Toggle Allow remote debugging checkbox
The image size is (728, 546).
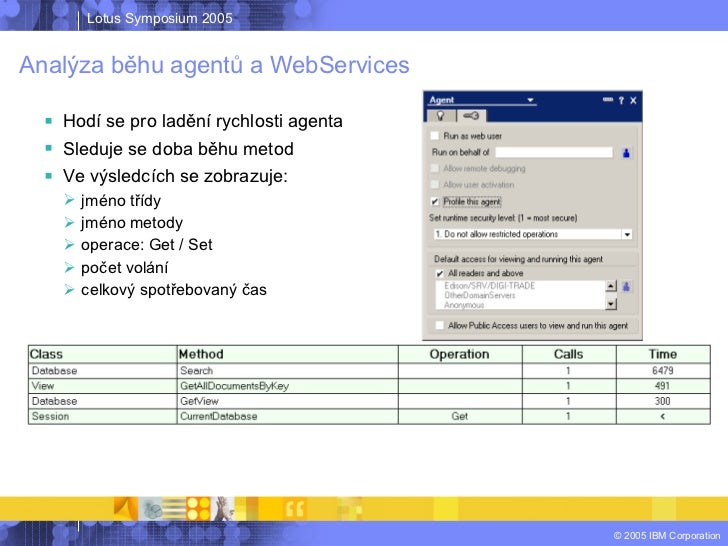click(435, 168)
